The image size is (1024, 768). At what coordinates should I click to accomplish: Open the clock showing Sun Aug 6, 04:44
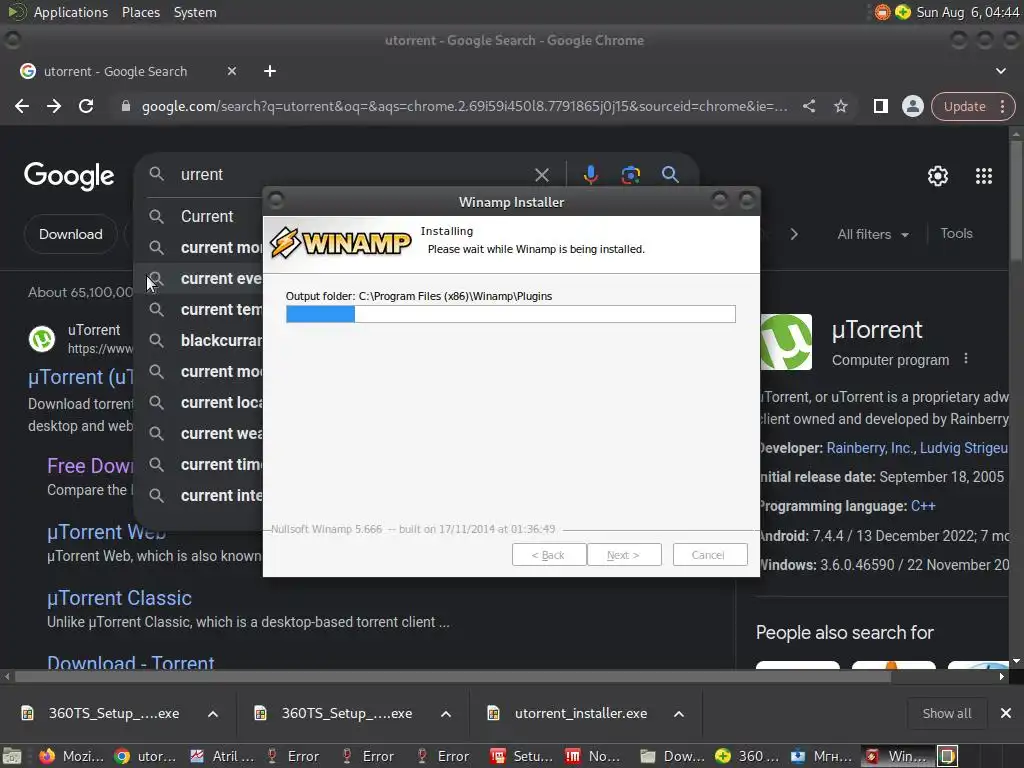(x=967, y=12)
